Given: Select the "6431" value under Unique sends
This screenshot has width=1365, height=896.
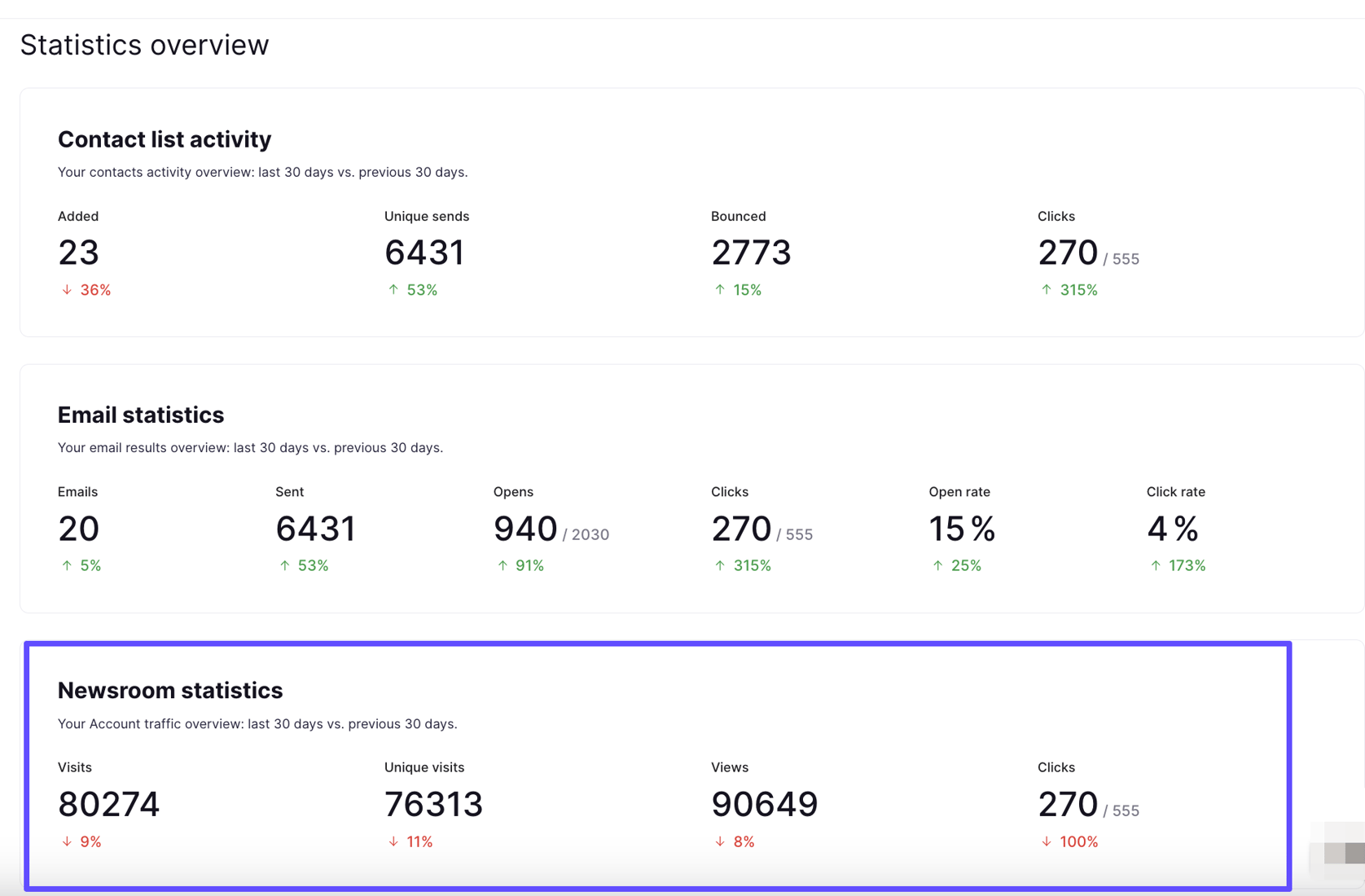Looking at the screenshot, I should pos(424,253).
